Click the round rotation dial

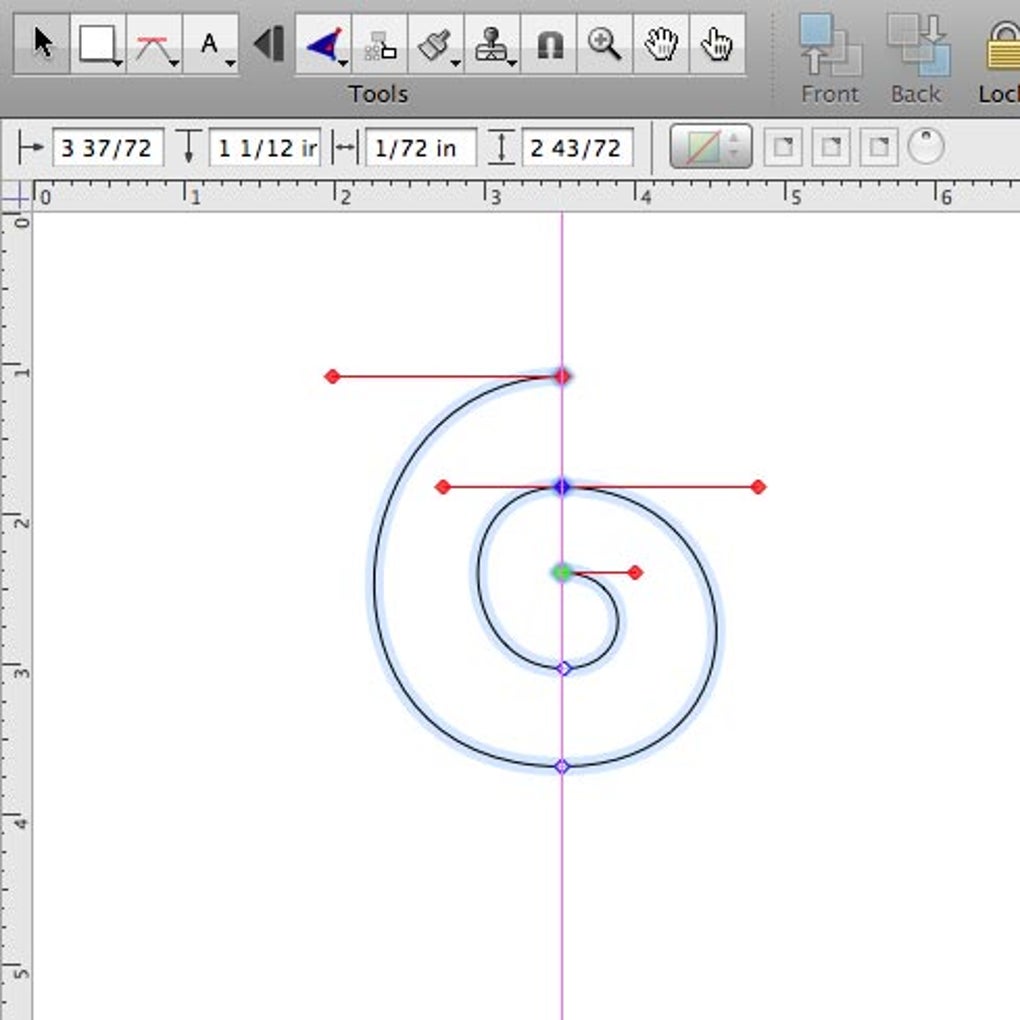point(926,147)
